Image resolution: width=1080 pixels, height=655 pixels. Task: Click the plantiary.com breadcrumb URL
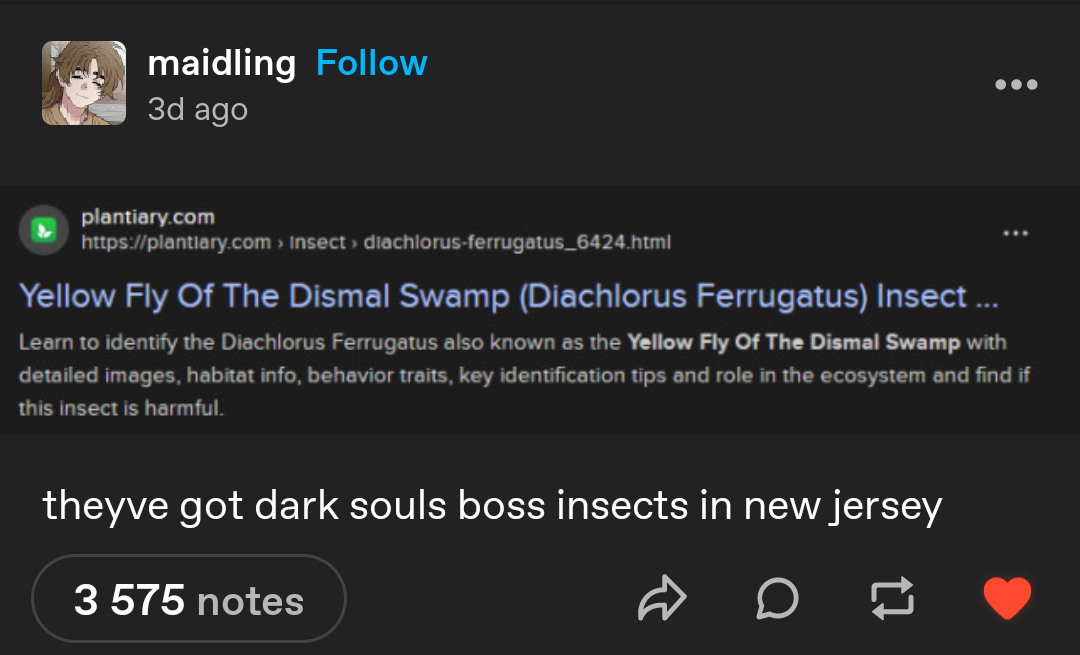[x=376, y=242]
